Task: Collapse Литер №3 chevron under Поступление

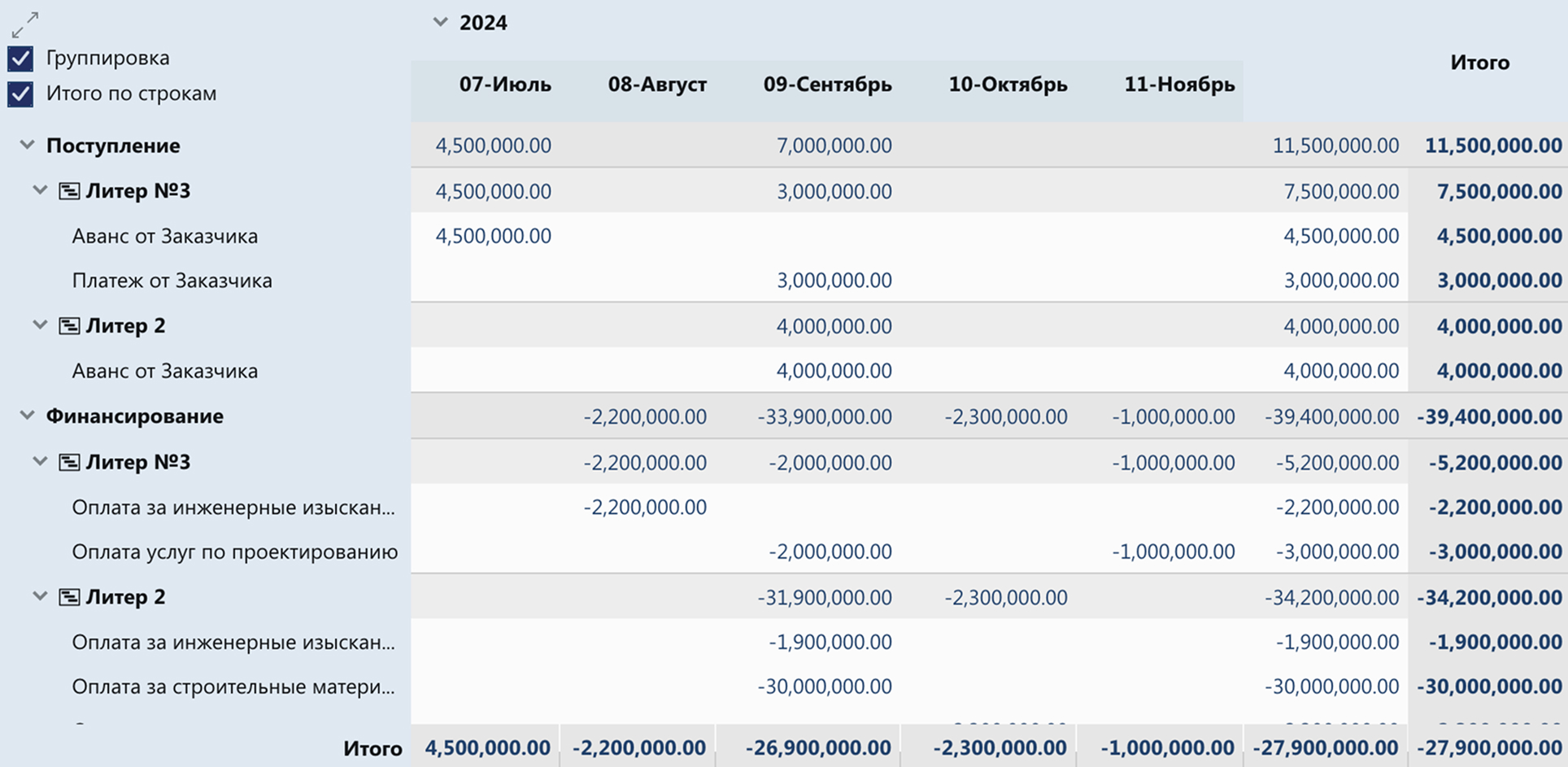Action: (40, 191)
